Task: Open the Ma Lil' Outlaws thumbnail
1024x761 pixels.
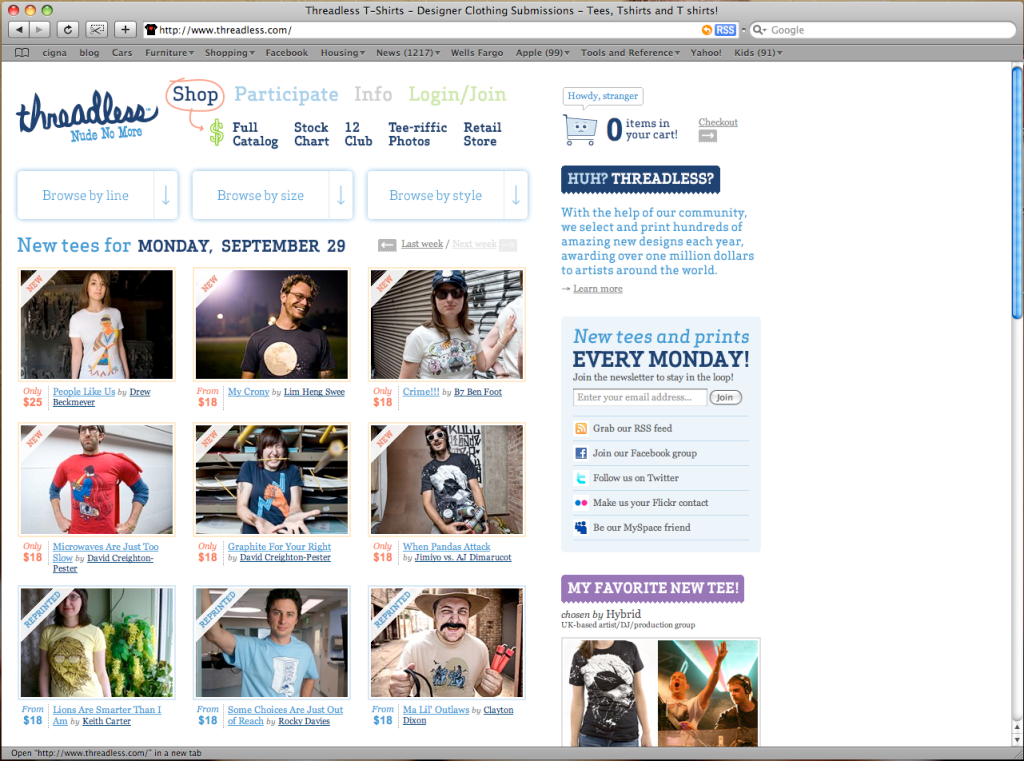Action: click(447, 643)
